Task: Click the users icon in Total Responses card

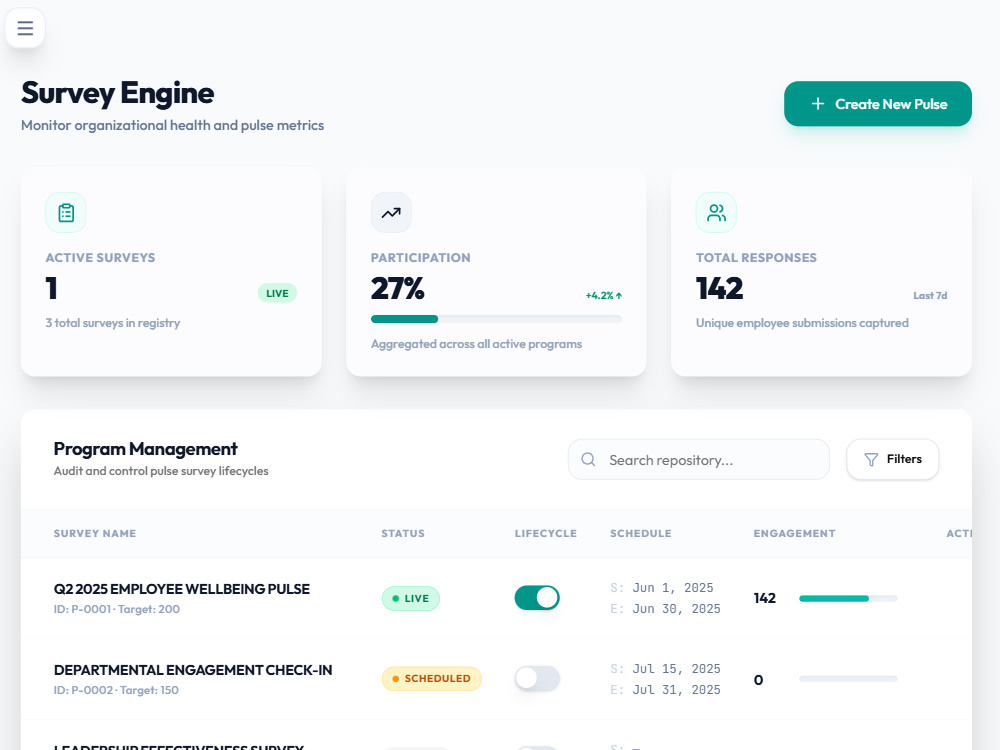Action: [716, 212]
